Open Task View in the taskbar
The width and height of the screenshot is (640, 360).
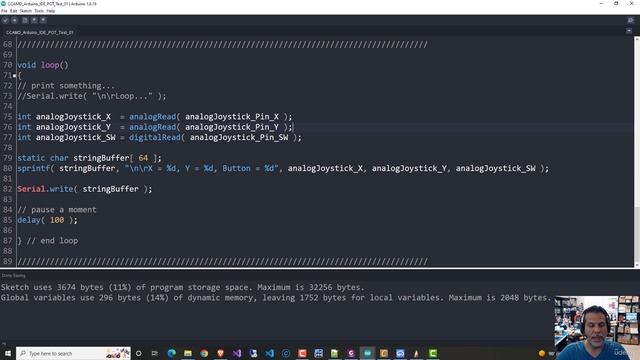click(155, 353)
